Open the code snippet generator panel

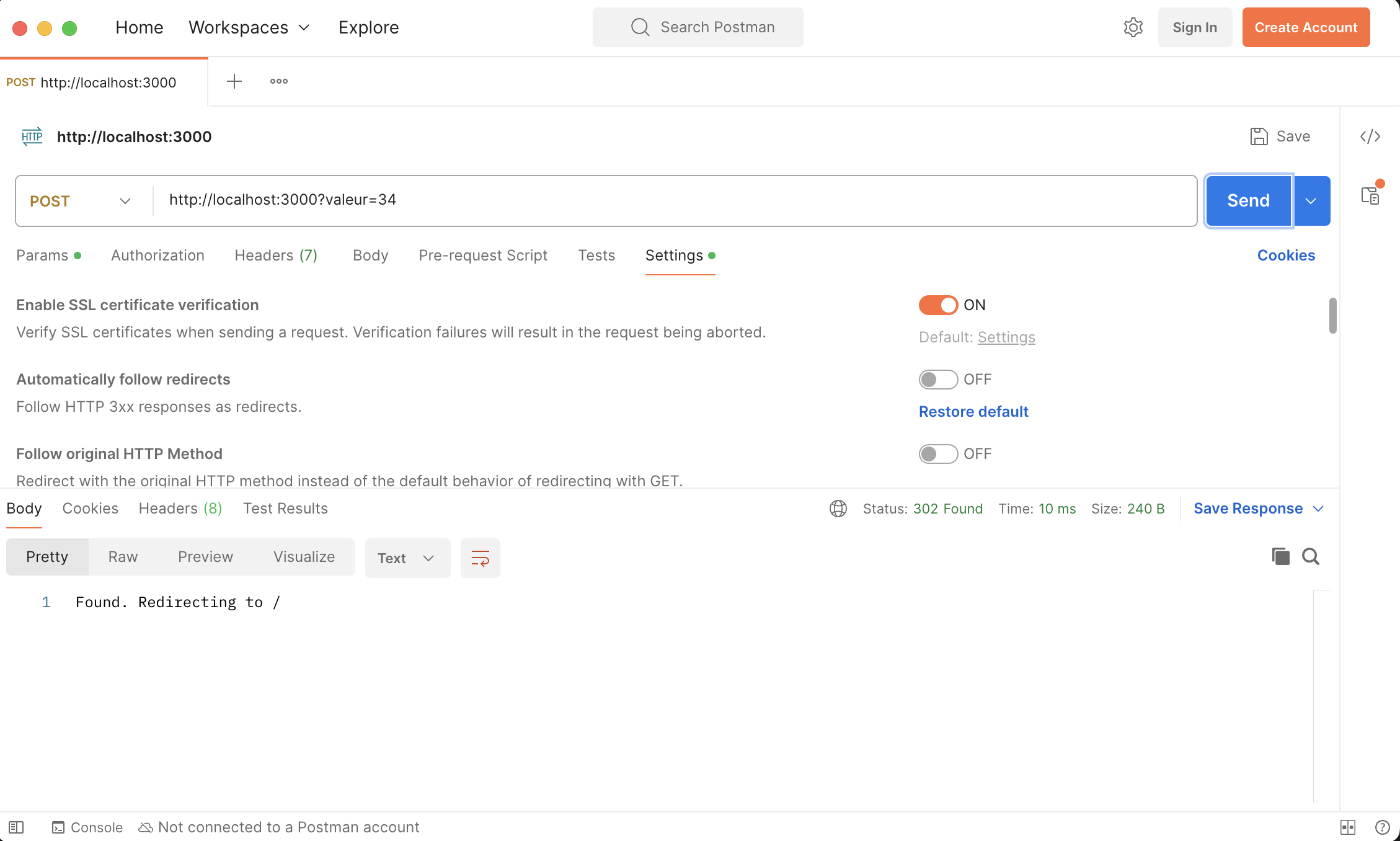1371,136
